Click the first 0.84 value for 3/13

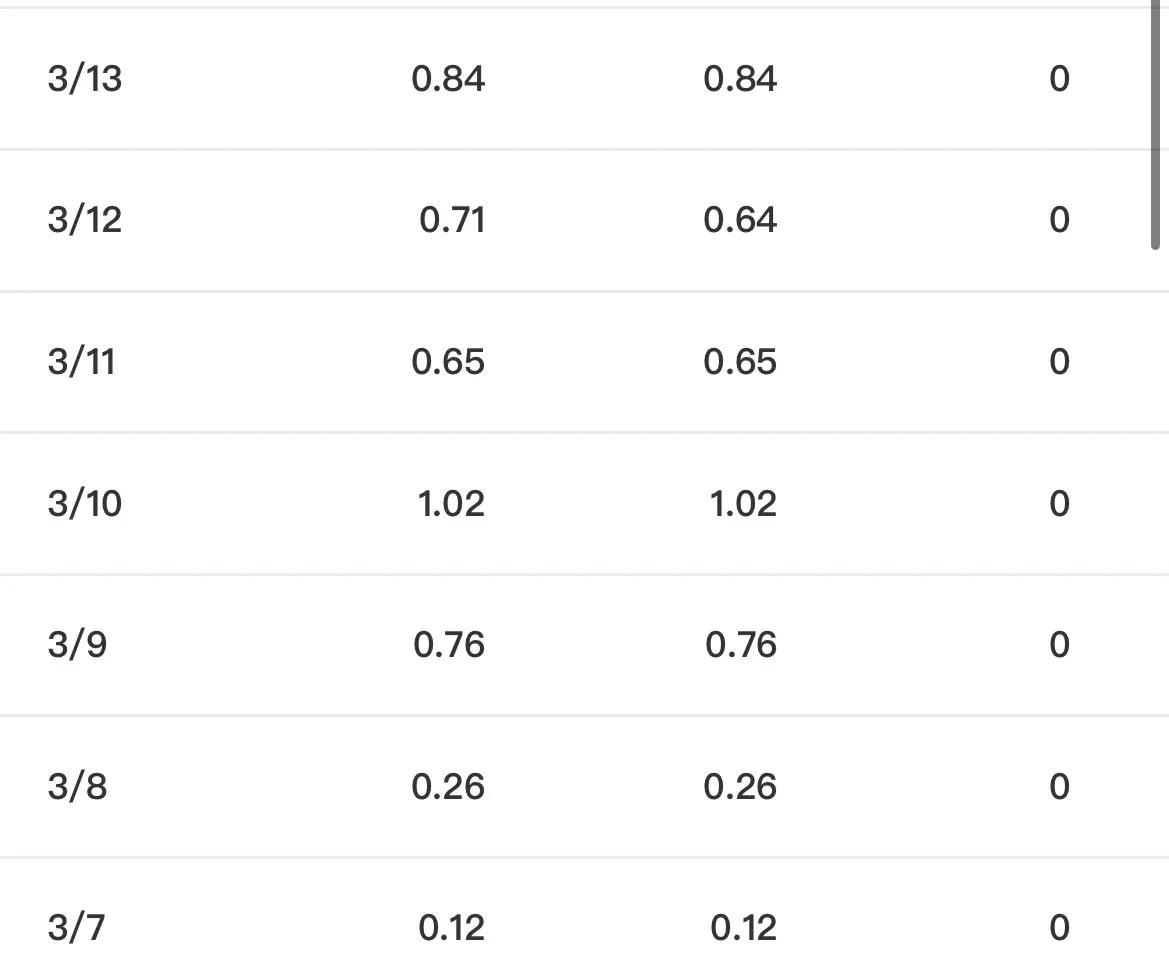(x=448, y=79)
